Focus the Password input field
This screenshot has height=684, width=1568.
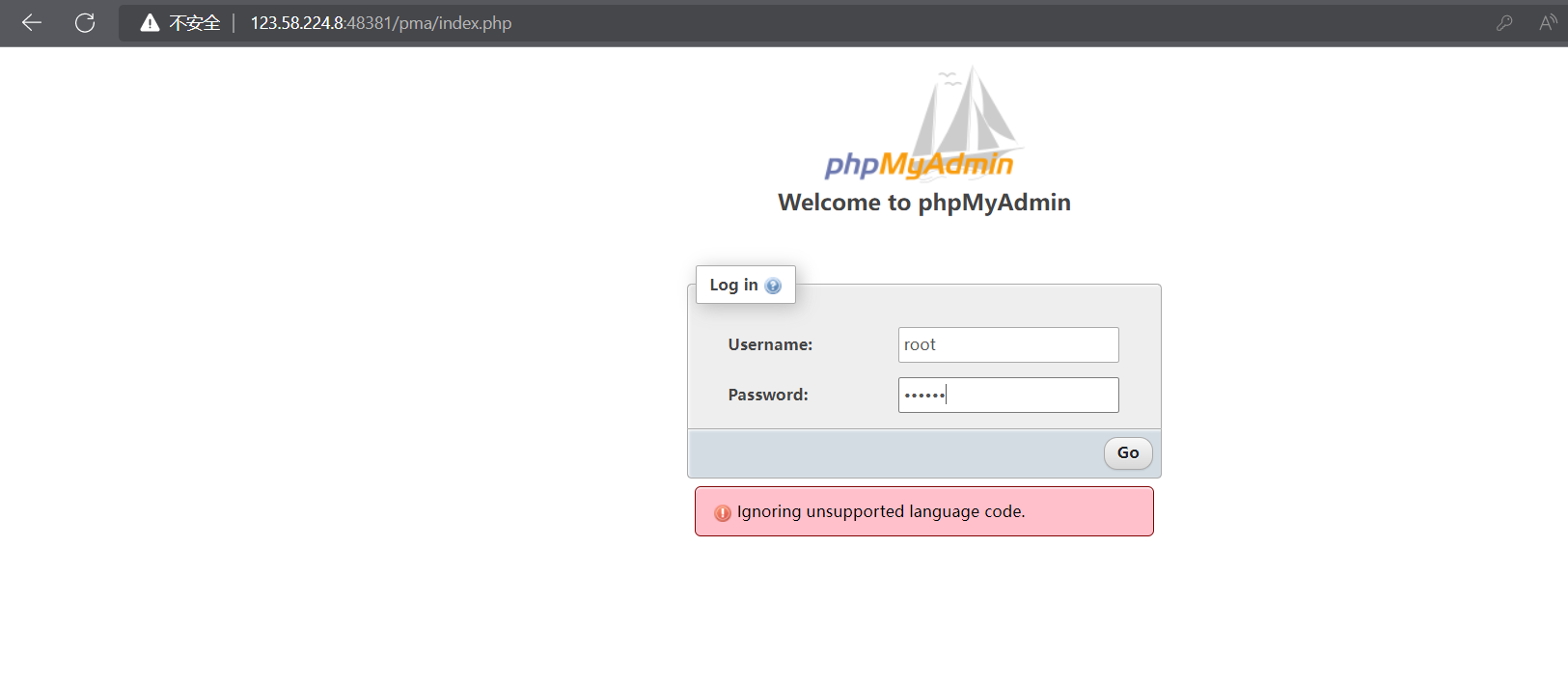tap(1008, 395)
